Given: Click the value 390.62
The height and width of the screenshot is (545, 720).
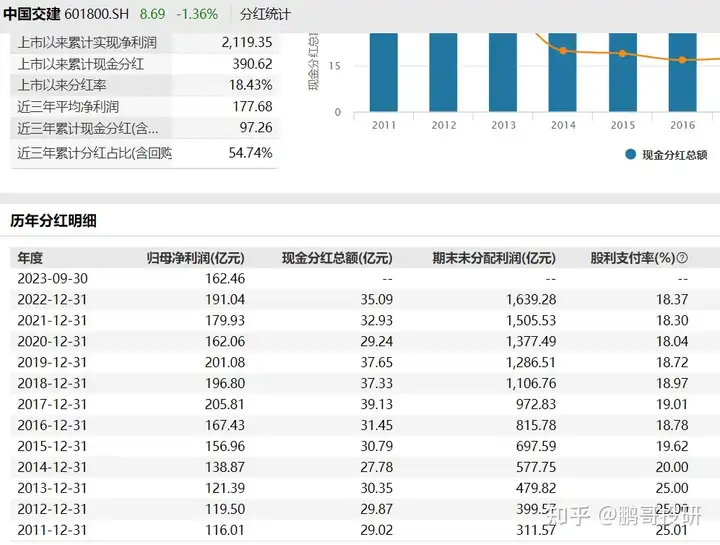Looking at the screenshot, I should 253,64.
